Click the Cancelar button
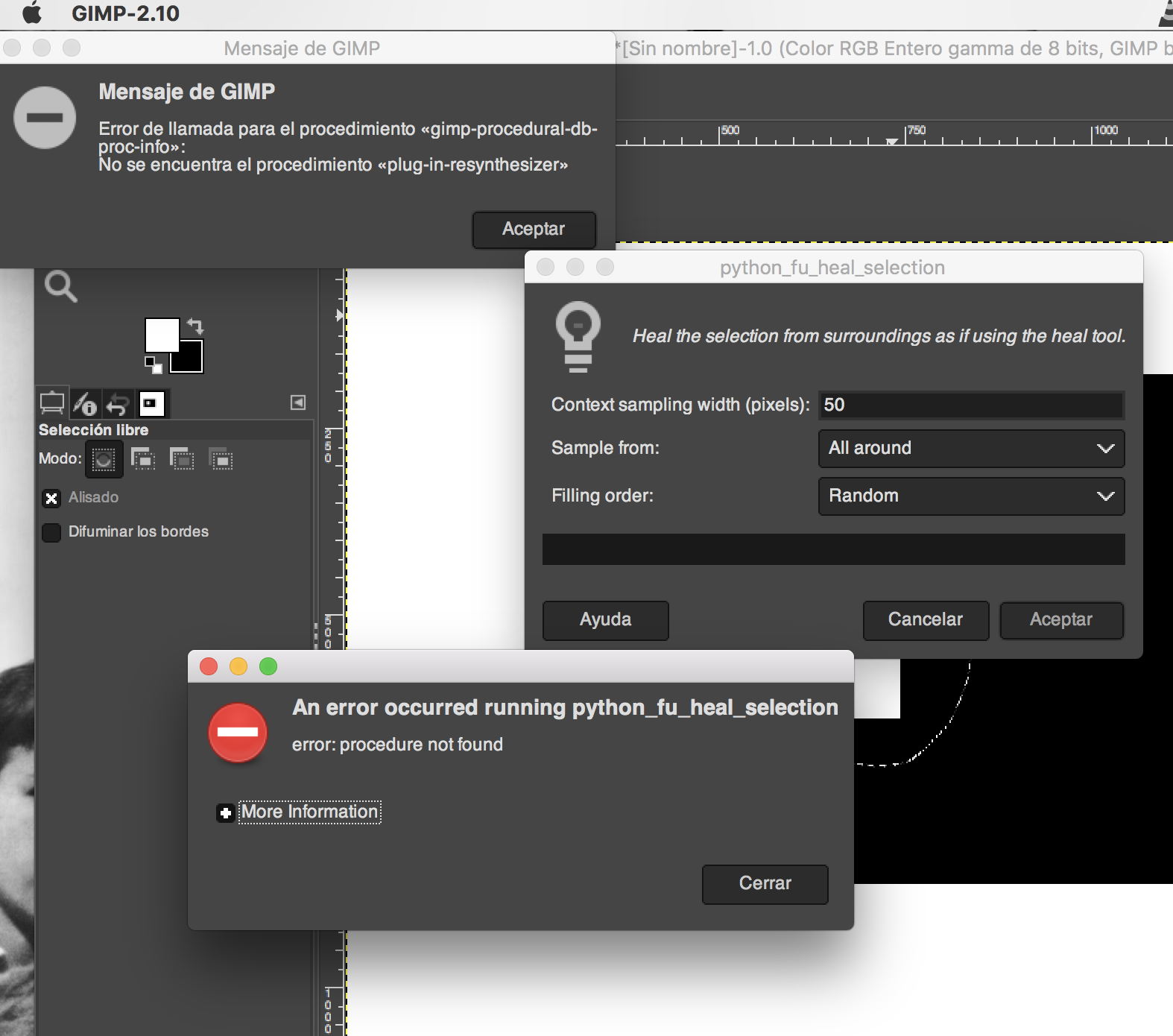The width and height of the screenshot is (1173, 1036). pyautogui.click(x=926, y=620)
